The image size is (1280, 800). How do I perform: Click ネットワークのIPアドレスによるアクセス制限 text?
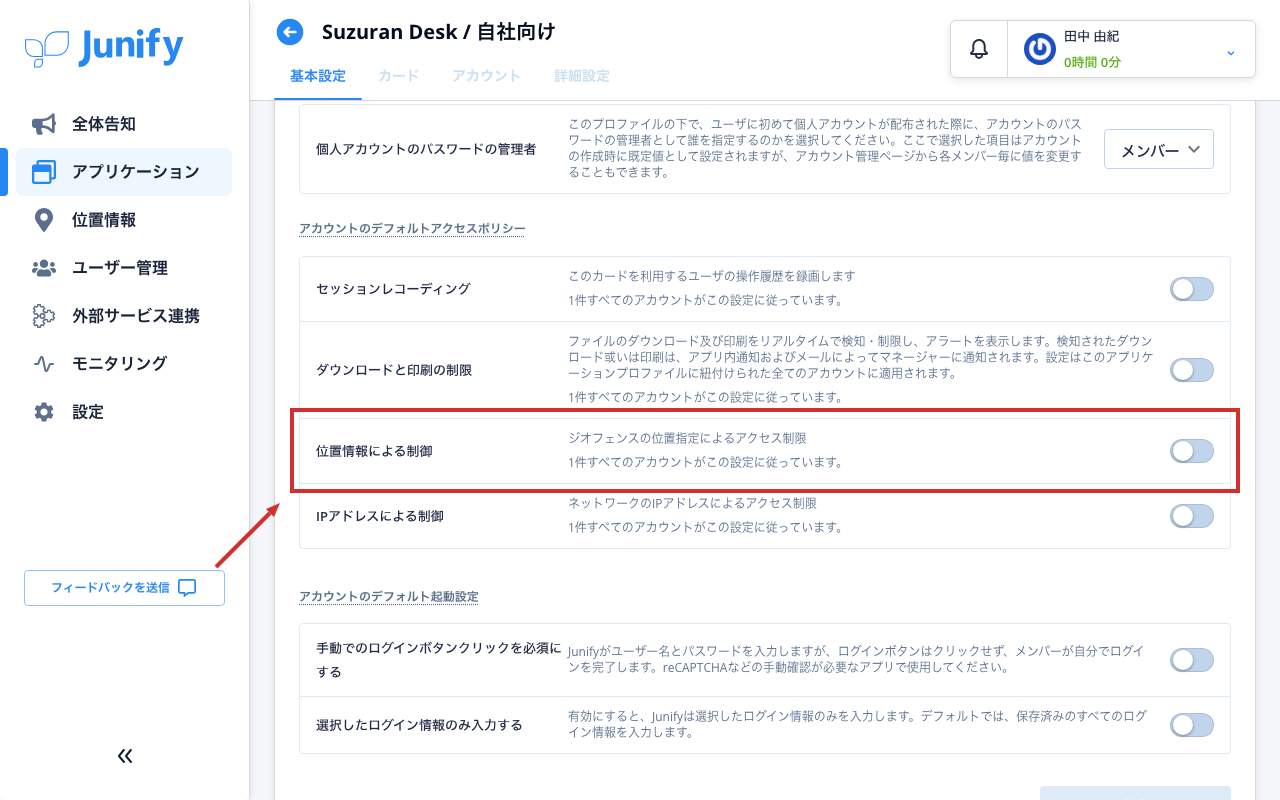(692, 503)
